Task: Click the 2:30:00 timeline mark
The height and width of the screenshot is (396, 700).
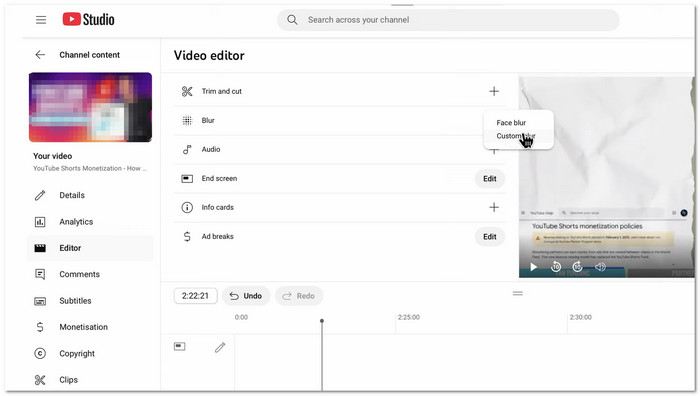Action: click(x=580, y=317)
